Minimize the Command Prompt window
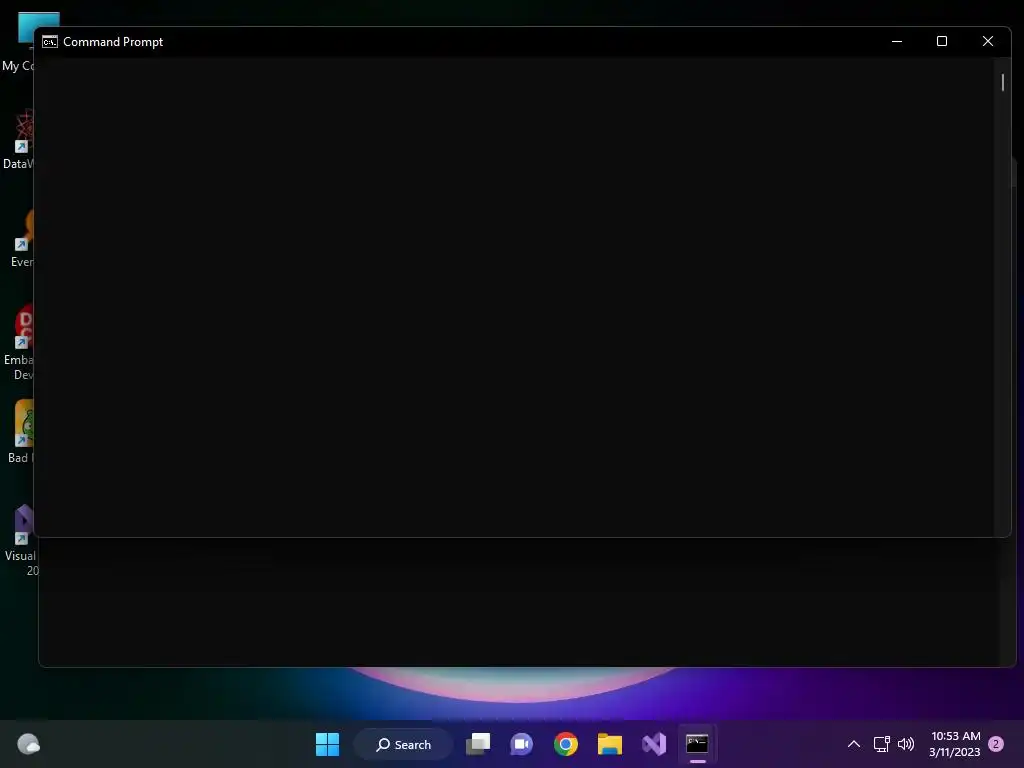 click(897, 41)
